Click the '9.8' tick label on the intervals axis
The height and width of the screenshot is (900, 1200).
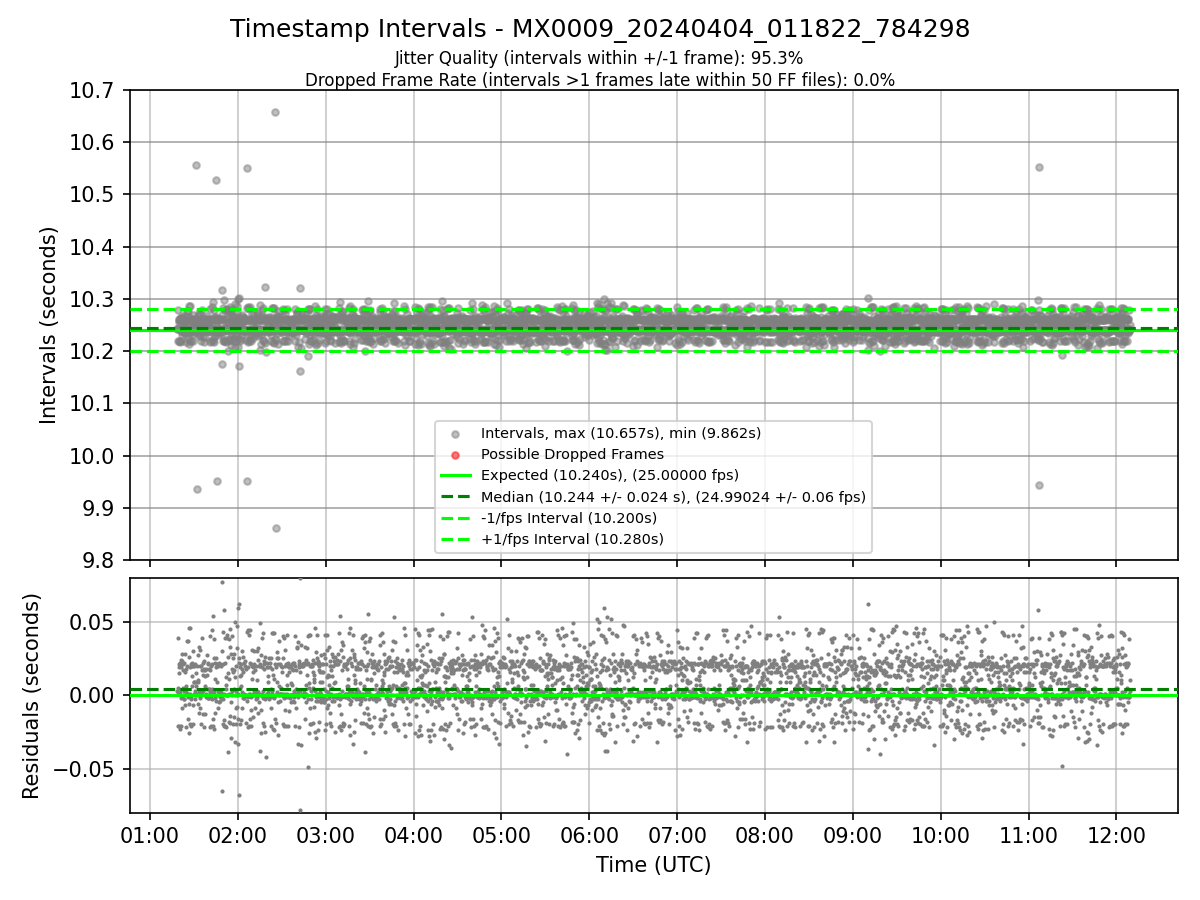98,560
